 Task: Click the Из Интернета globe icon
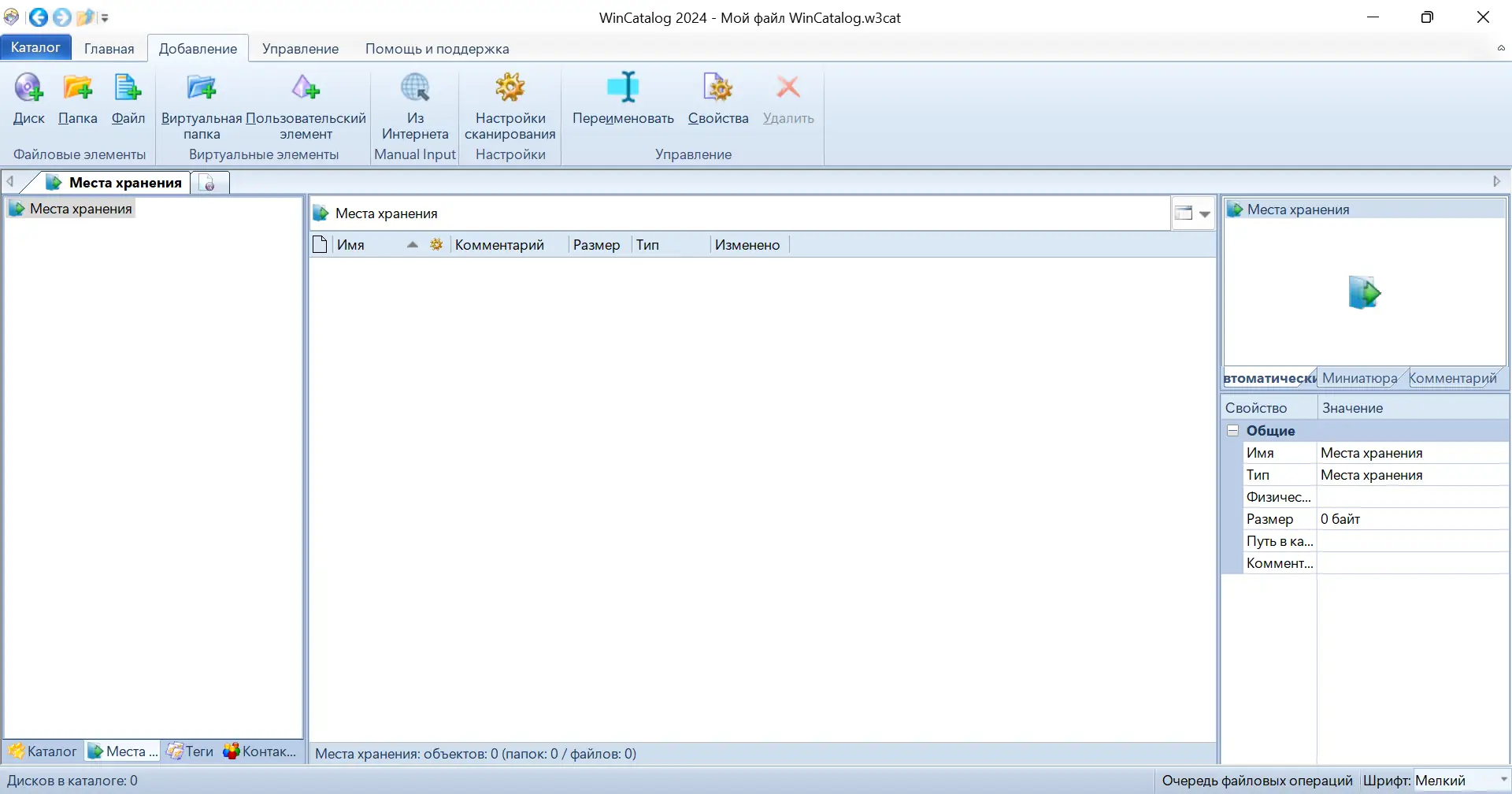(x=415, y=88)
